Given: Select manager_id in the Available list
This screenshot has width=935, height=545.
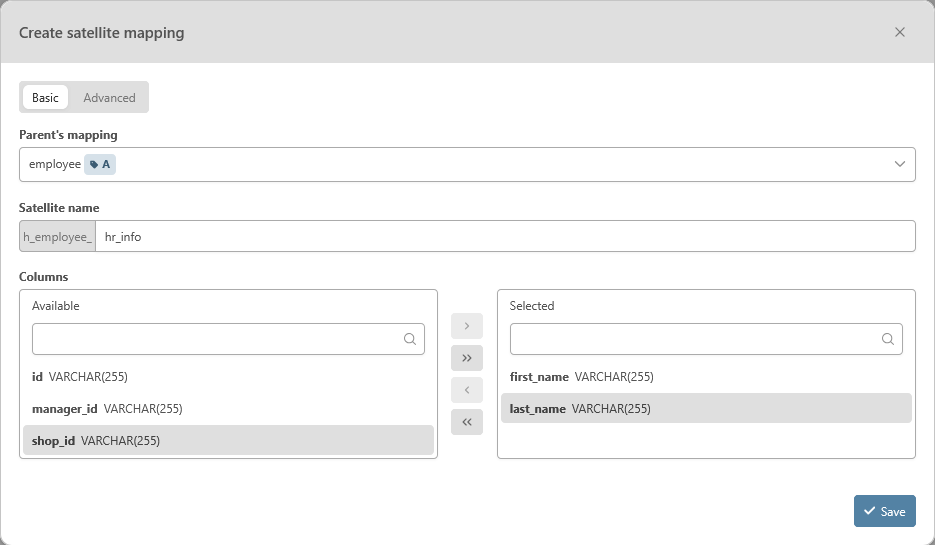Looking at the screenshot, I should (x=107, y=409).
